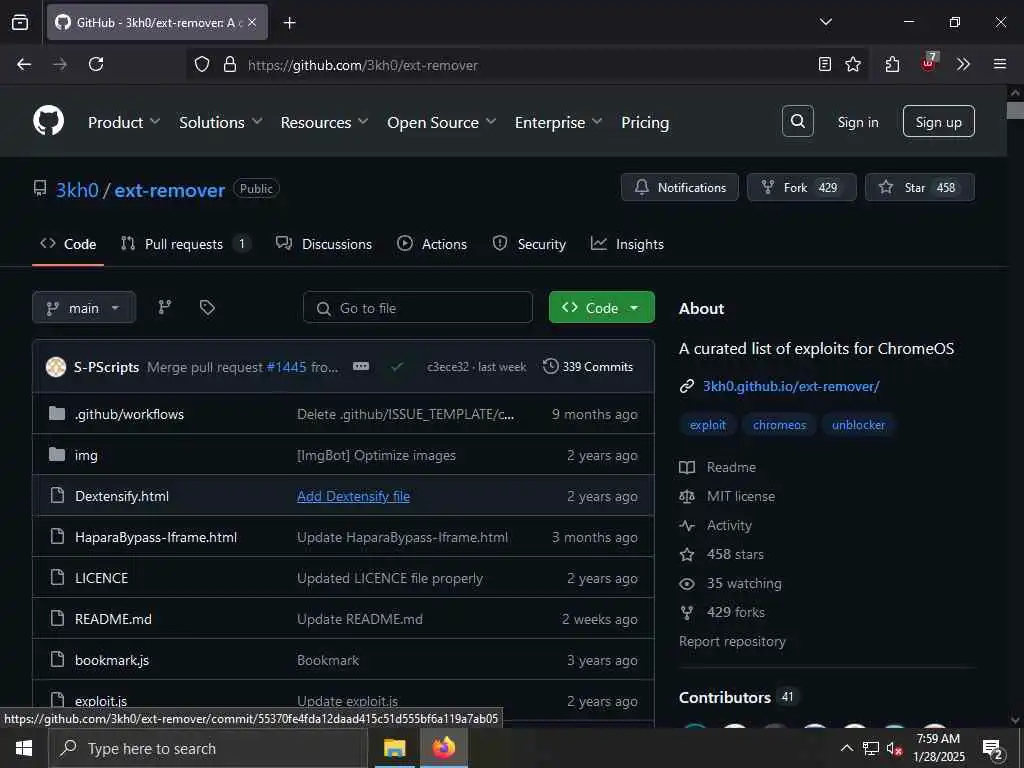Show hidden tray icons chevron

pyautogui.click(x=846, y=748)
